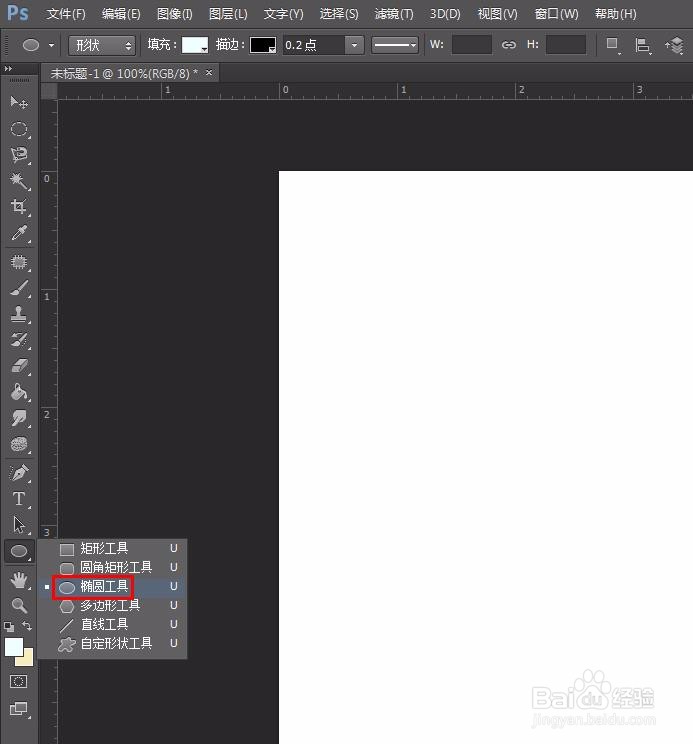The width and height of the screenshot is (693, 744).
Task: Click the foreground color swatch
Action: click(x=14, y=646)
